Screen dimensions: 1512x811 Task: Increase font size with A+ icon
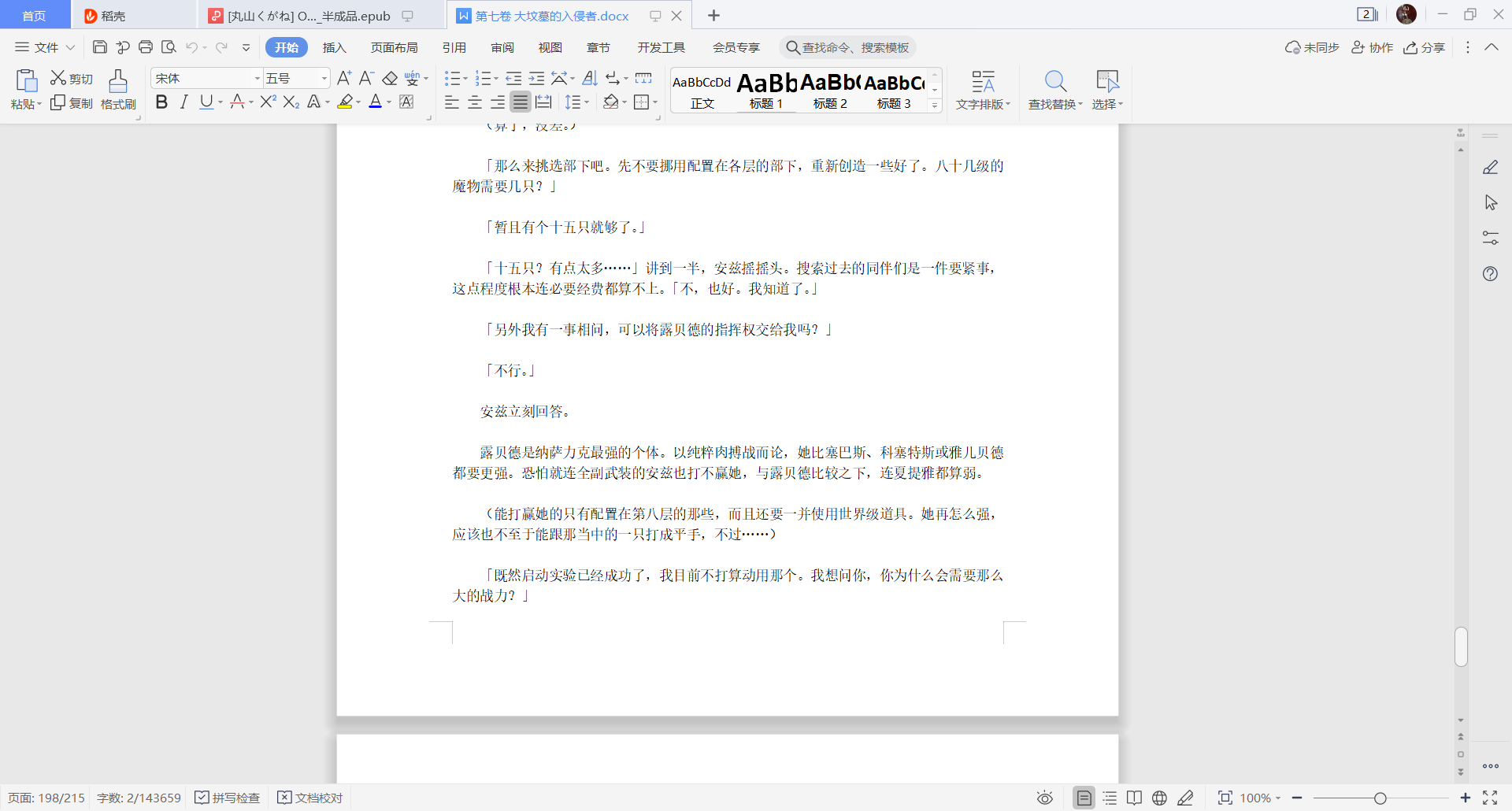(x=344, y=78)
